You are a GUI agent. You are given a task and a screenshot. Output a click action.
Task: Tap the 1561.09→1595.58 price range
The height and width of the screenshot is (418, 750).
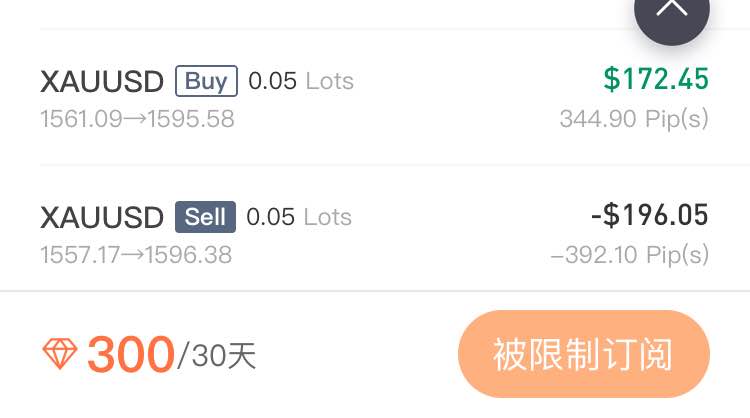[137, 120]
